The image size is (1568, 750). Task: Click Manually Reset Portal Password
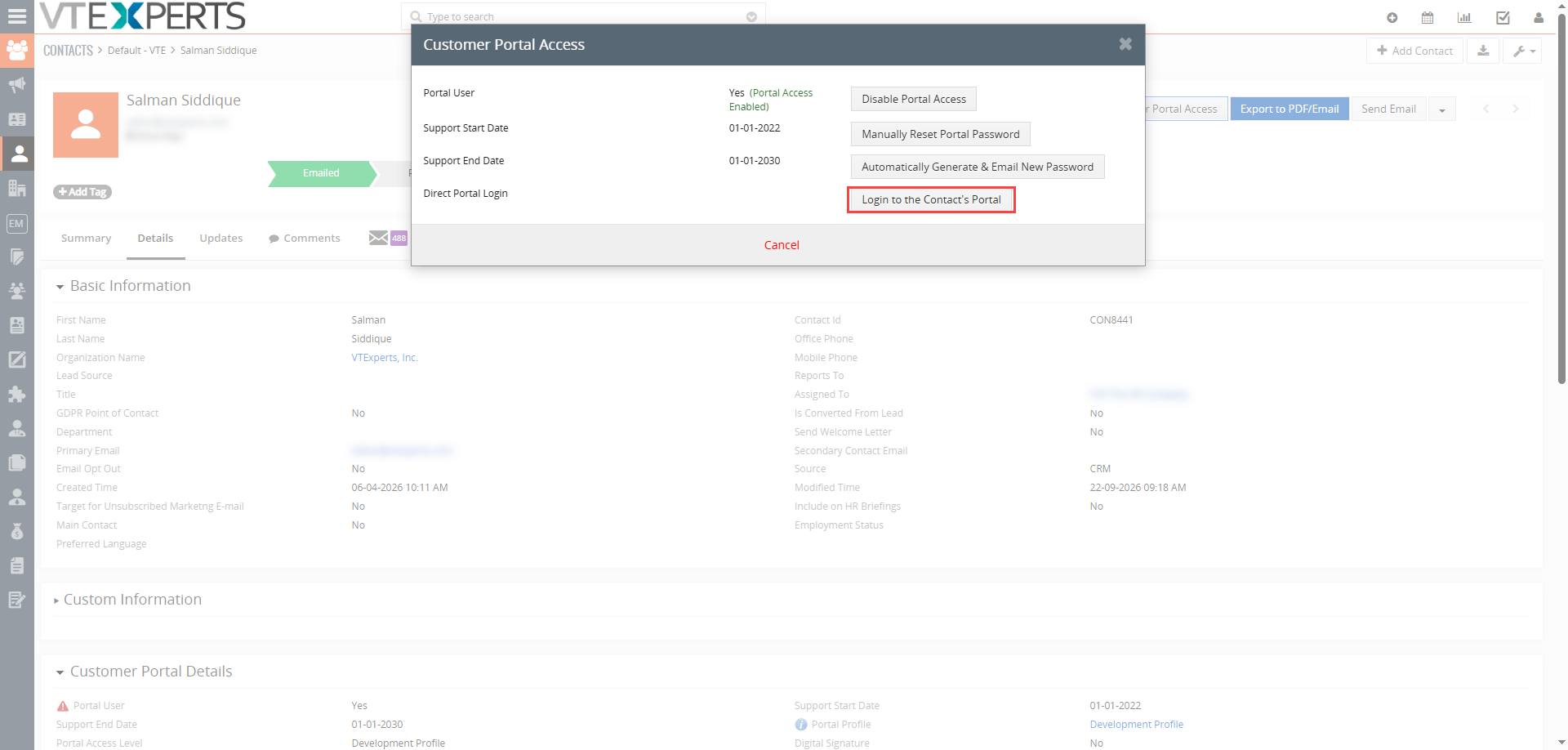[941, 134]
